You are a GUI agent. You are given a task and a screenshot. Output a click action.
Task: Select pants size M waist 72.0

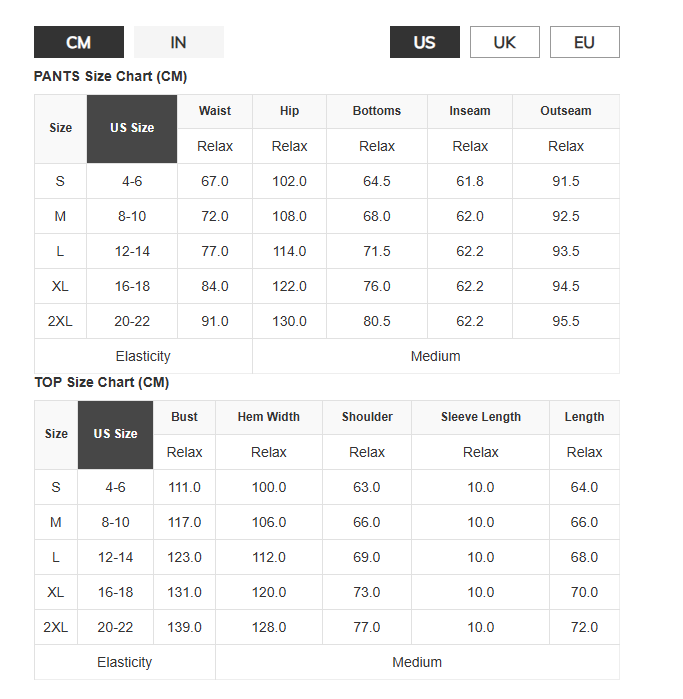coord(215,216)
